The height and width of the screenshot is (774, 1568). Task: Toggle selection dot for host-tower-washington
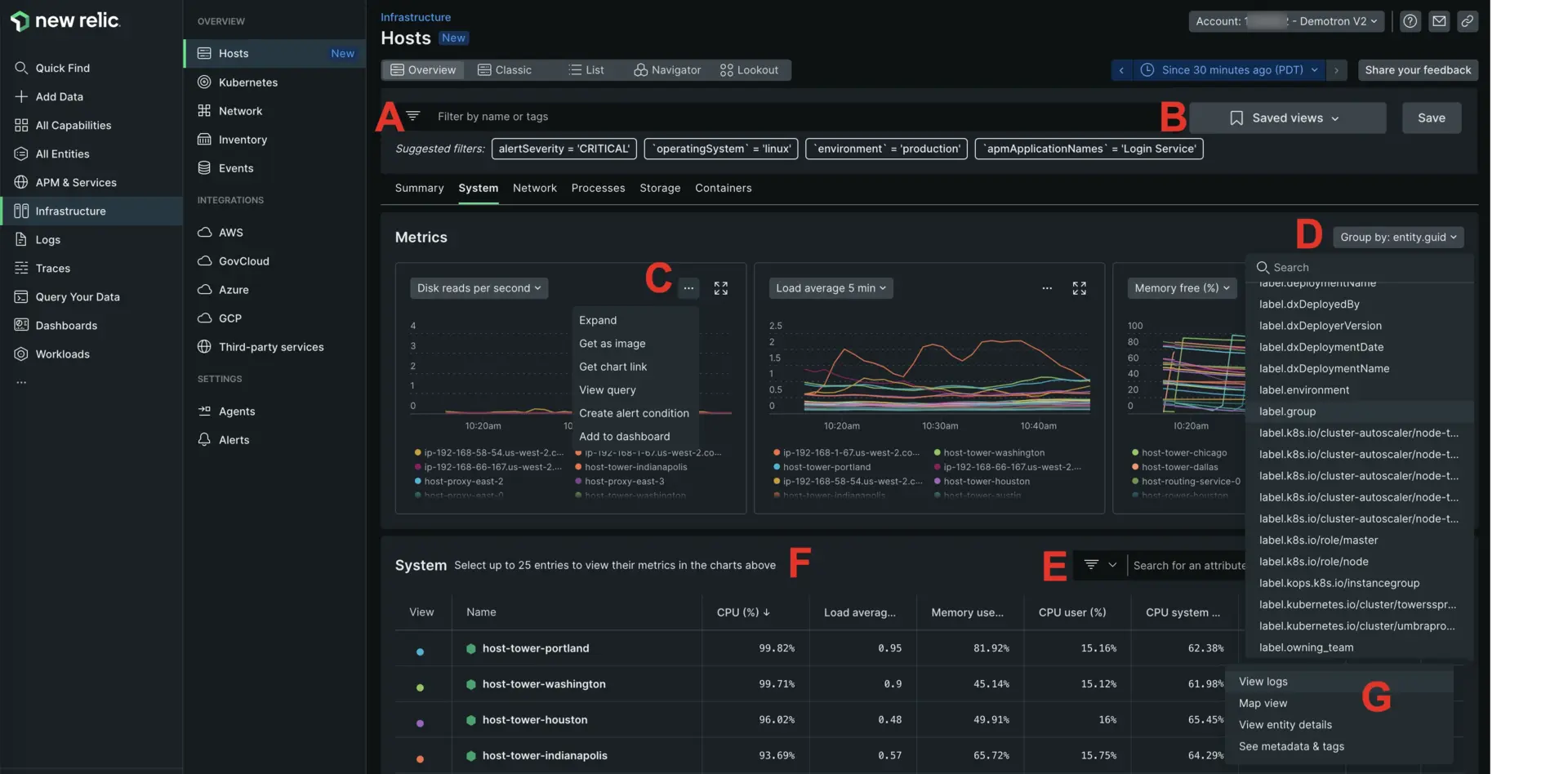click(420, 687)
